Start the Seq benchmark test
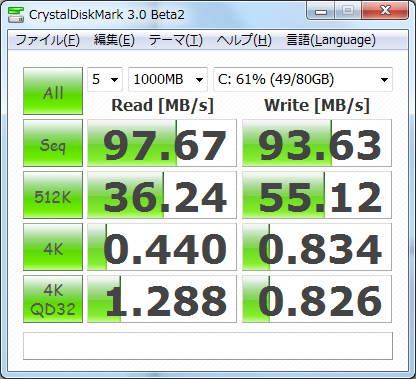 click(53, 143)
